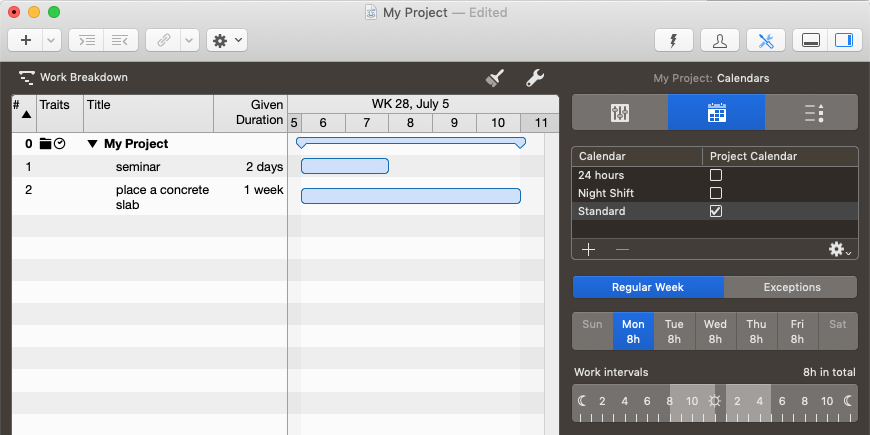This screenshot has height=435, width=870.
Task: Click the Given Duration column header
Action: (250, 113)
